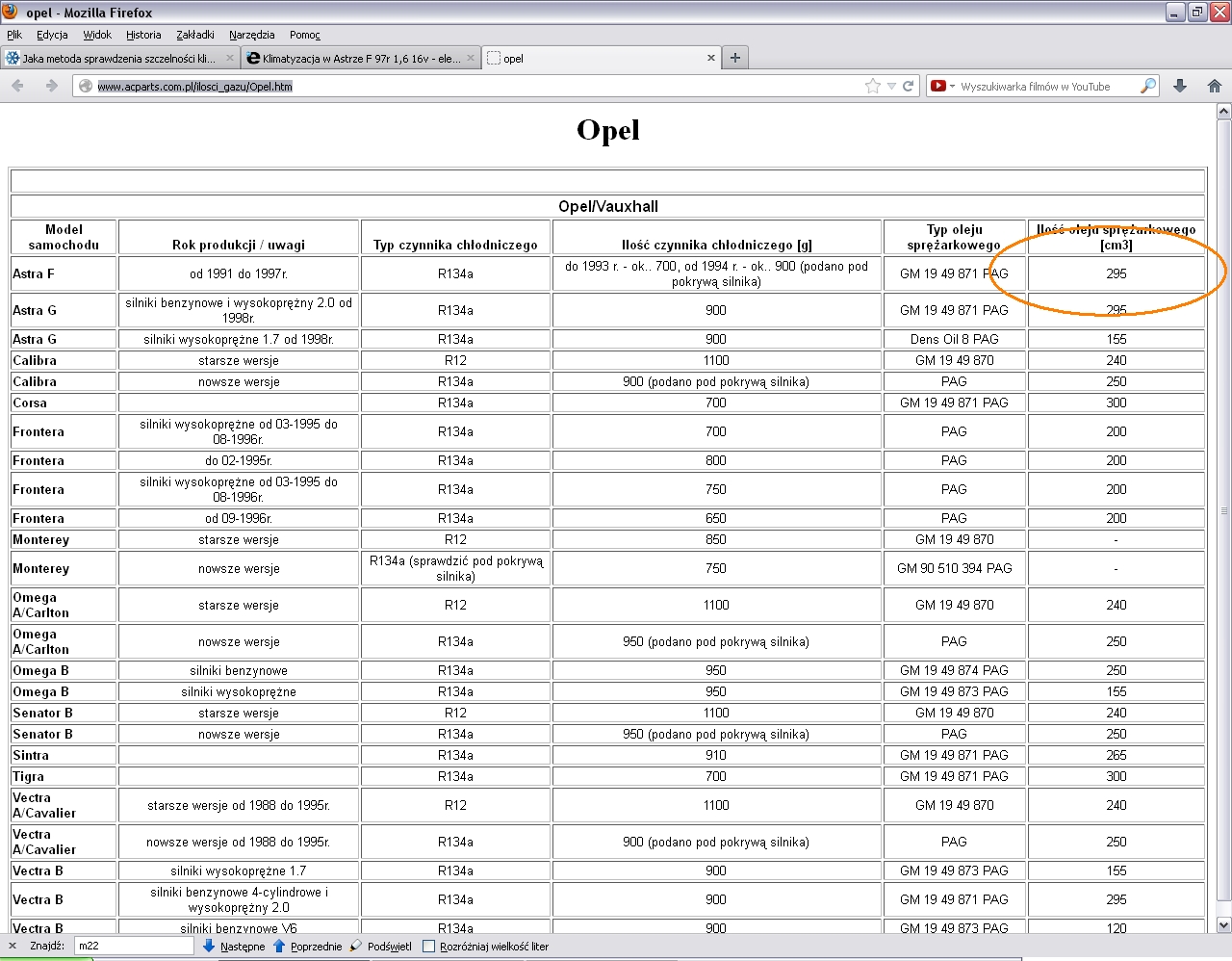
Task: Open the Downloads arrow icon
Action: [x=1180, y=87]
